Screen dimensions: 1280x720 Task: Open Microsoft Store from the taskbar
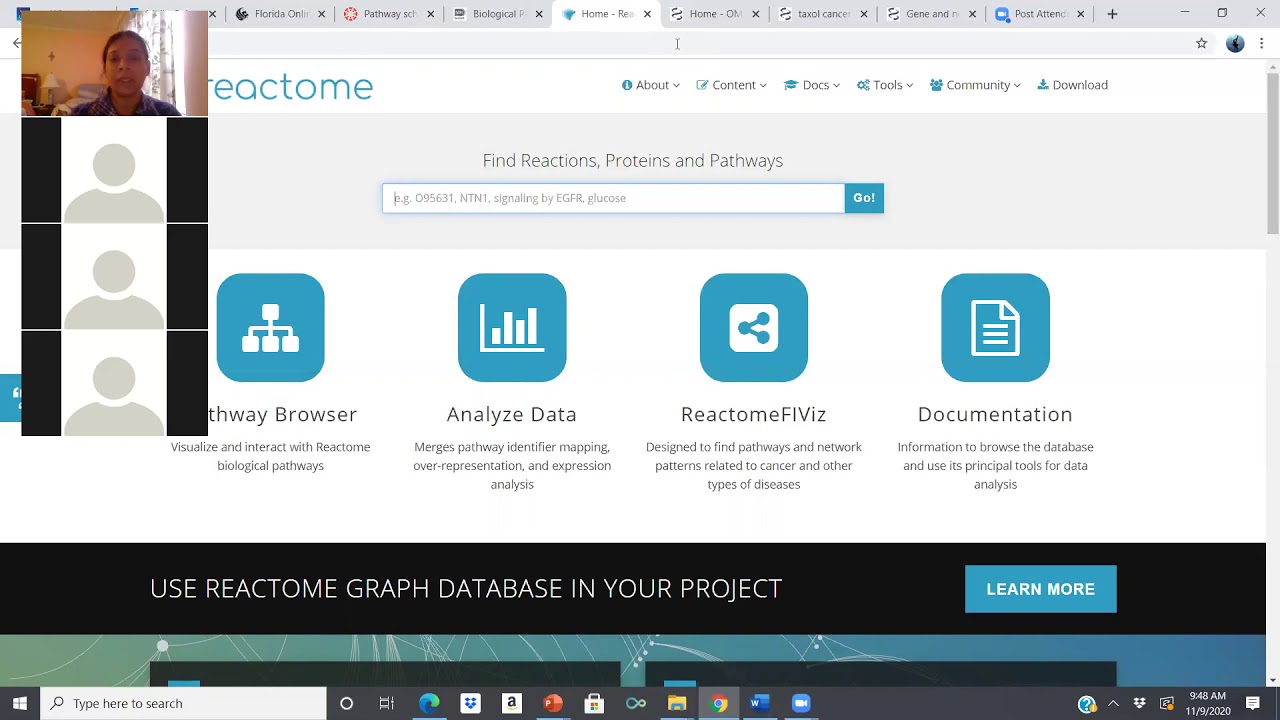(x=594, y=703)
